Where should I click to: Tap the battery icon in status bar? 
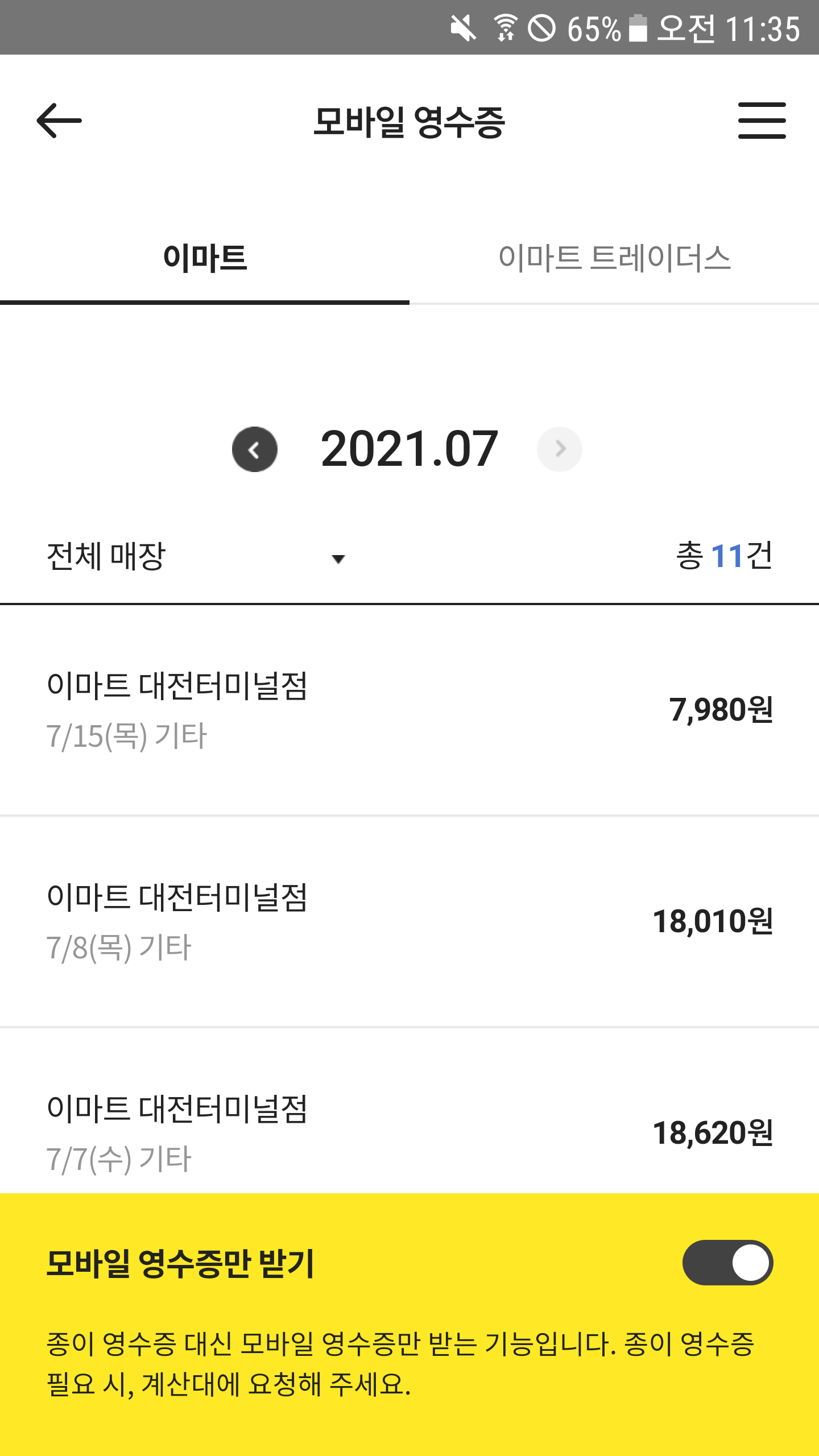(x=638, y=28)
